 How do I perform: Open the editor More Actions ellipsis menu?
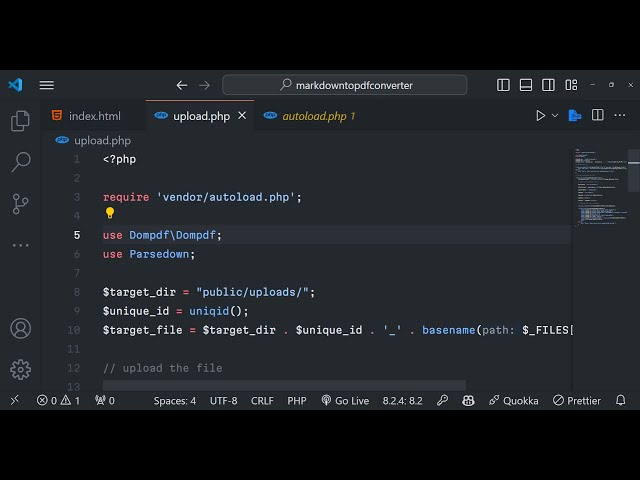click(621, 116)
